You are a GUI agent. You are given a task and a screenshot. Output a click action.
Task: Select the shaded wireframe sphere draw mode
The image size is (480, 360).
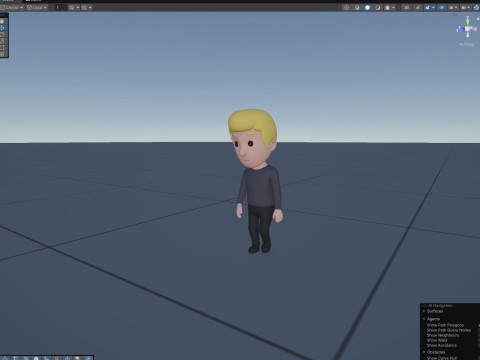357,7
